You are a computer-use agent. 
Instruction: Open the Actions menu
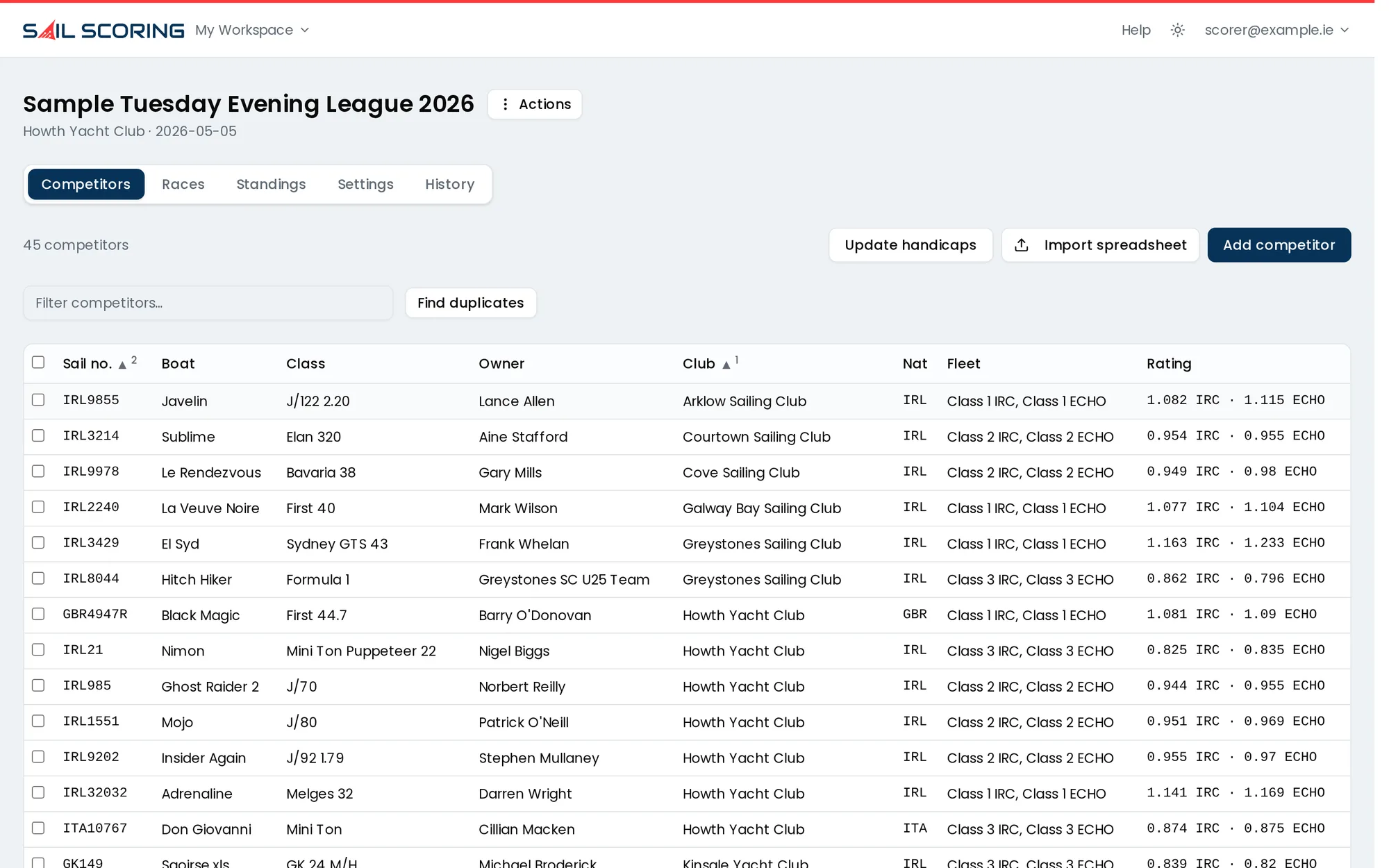(535, 104)
